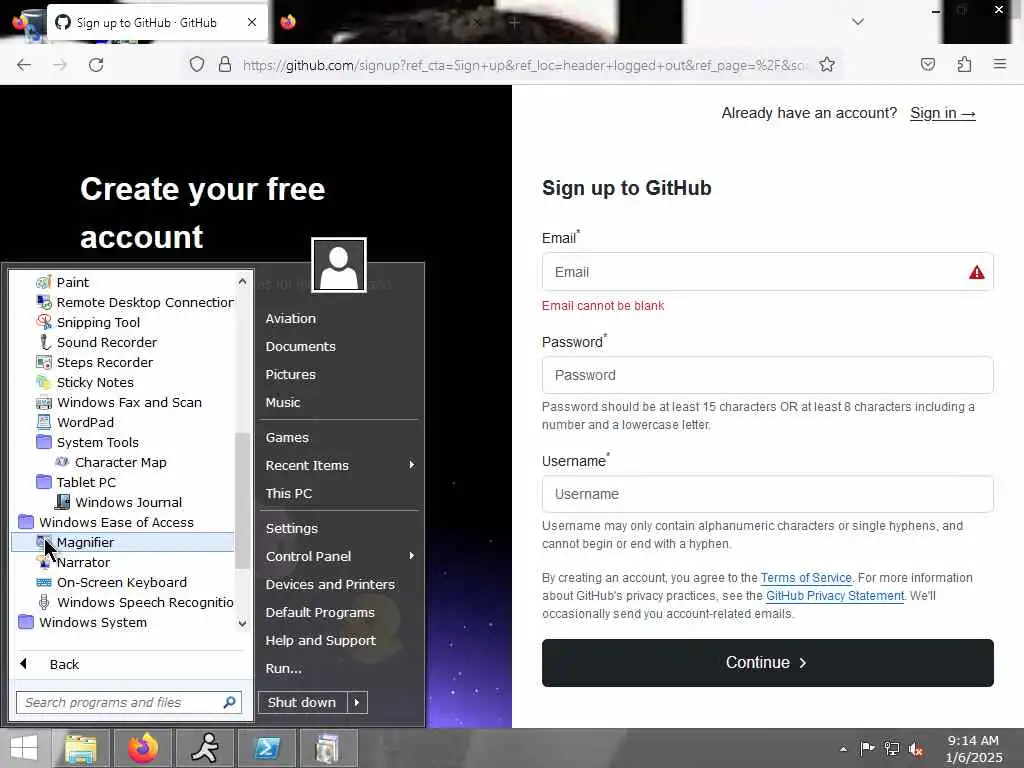Click the search magnifier icon in Start menu
Screen dimensions: 1024x768
(x=229, y=702)
